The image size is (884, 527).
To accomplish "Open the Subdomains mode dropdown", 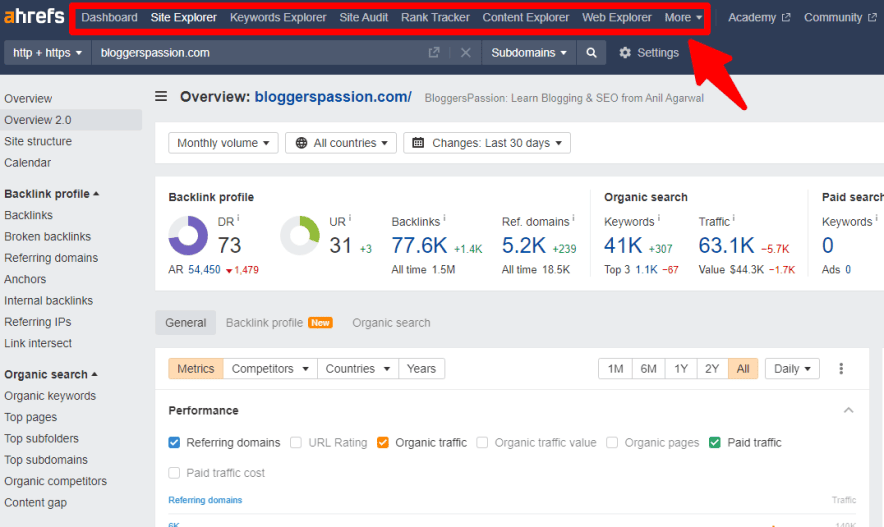I will pos(528,52).
